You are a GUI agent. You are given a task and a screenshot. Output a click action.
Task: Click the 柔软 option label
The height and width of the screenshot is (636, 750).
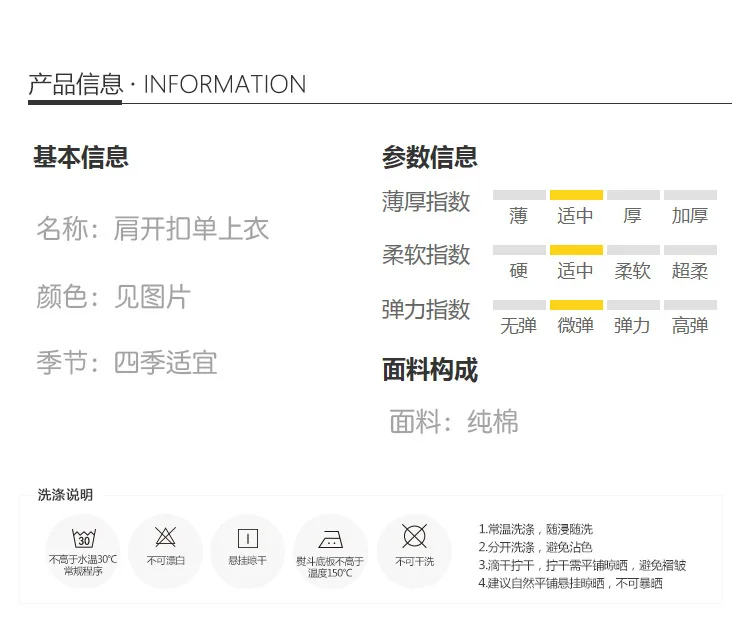pos(632,271)
